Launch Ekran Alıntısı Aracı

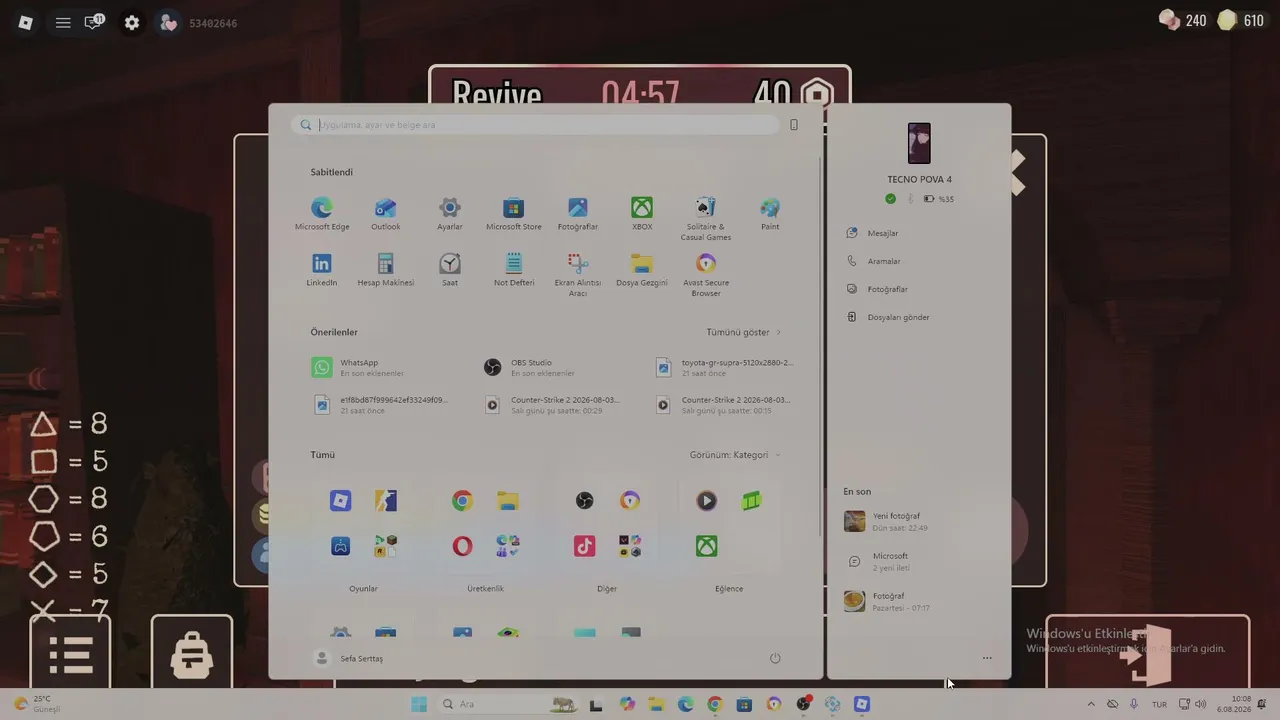coord(578,275)
